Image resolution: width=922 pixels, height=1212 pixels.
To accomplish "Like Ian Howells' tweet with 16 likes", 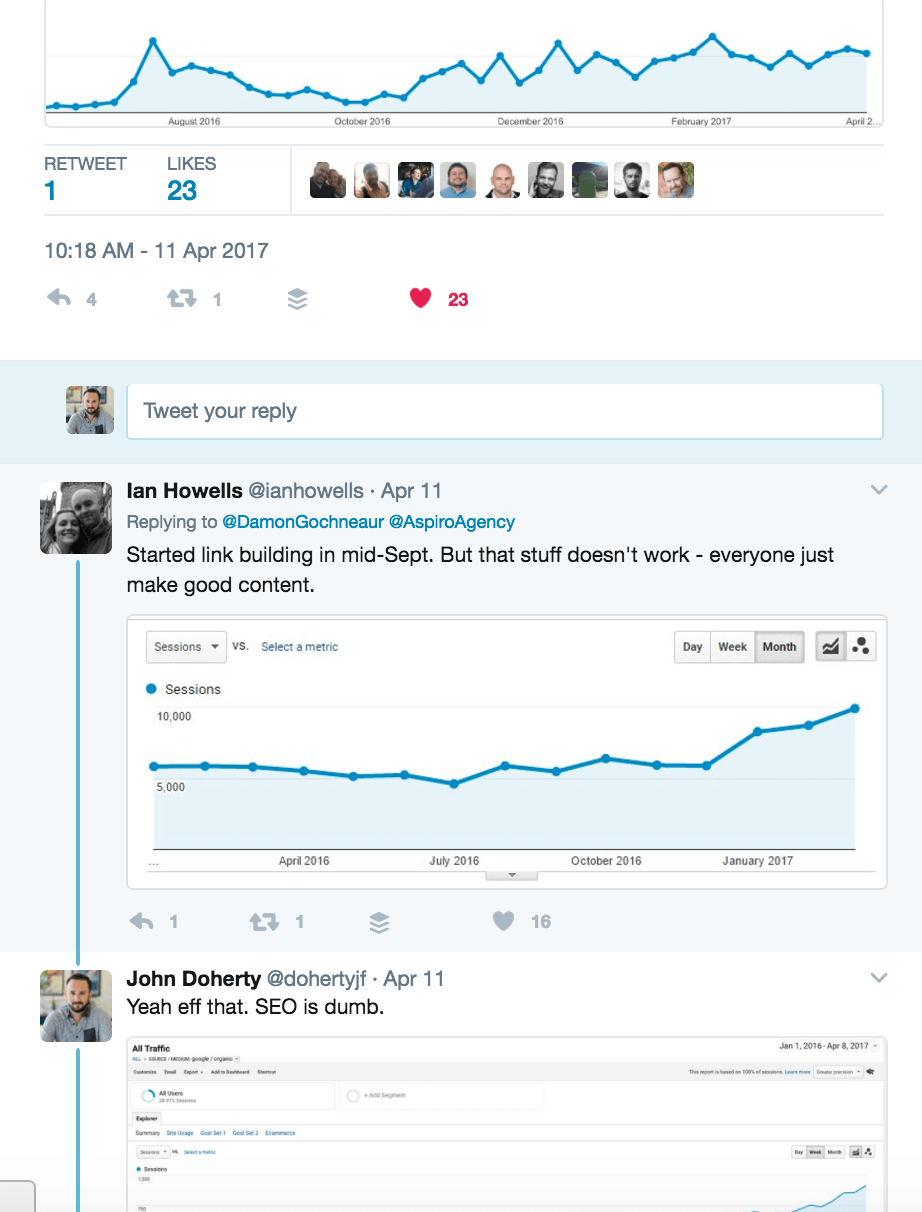I will pos(503,921).
